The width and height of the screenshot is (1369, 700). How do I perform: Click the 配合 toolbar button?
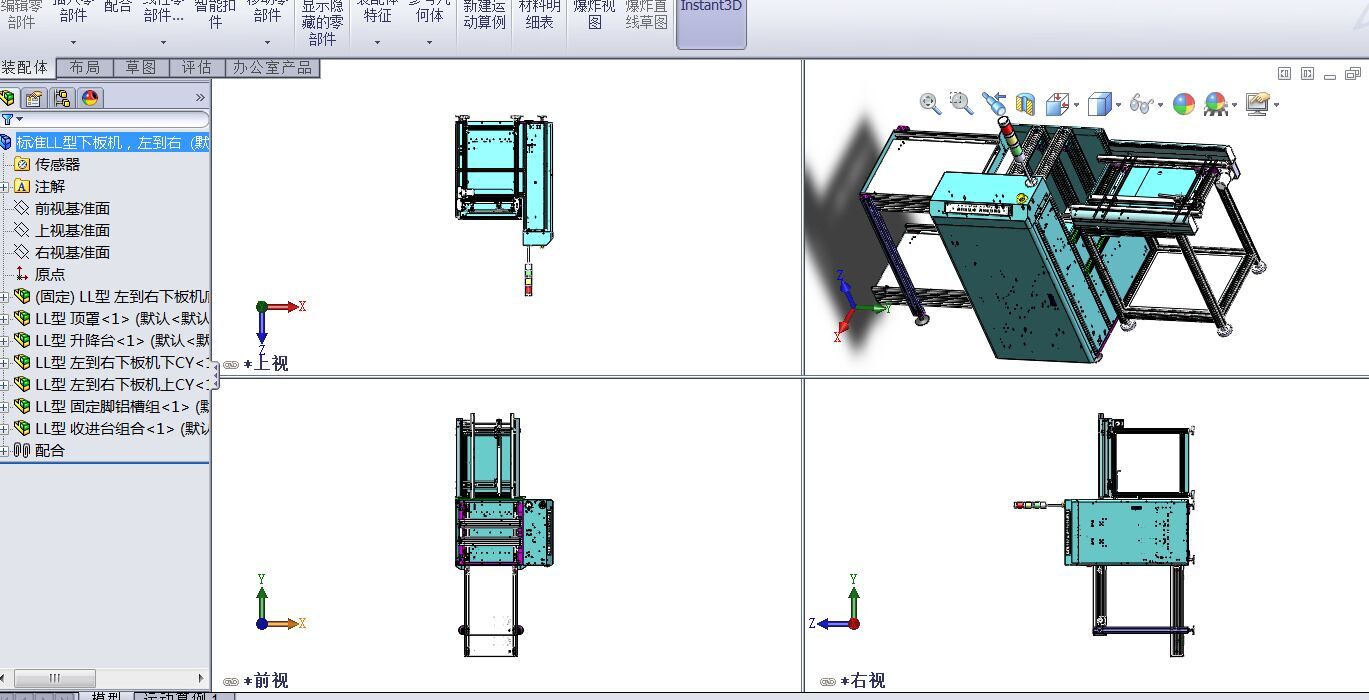tap(118, 8)
